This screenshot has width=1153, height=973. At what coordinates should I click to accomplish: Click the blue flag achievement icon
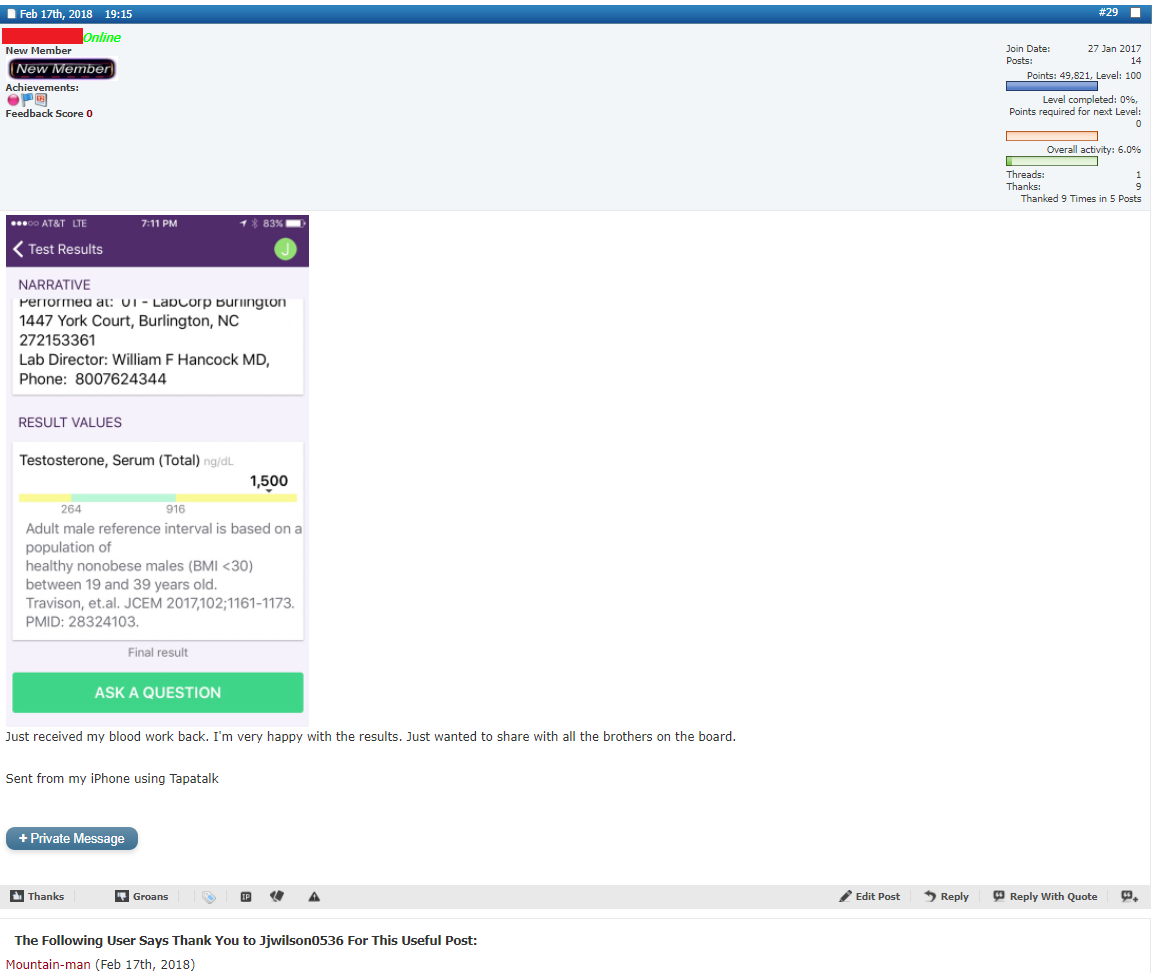[x=27, y=100]
